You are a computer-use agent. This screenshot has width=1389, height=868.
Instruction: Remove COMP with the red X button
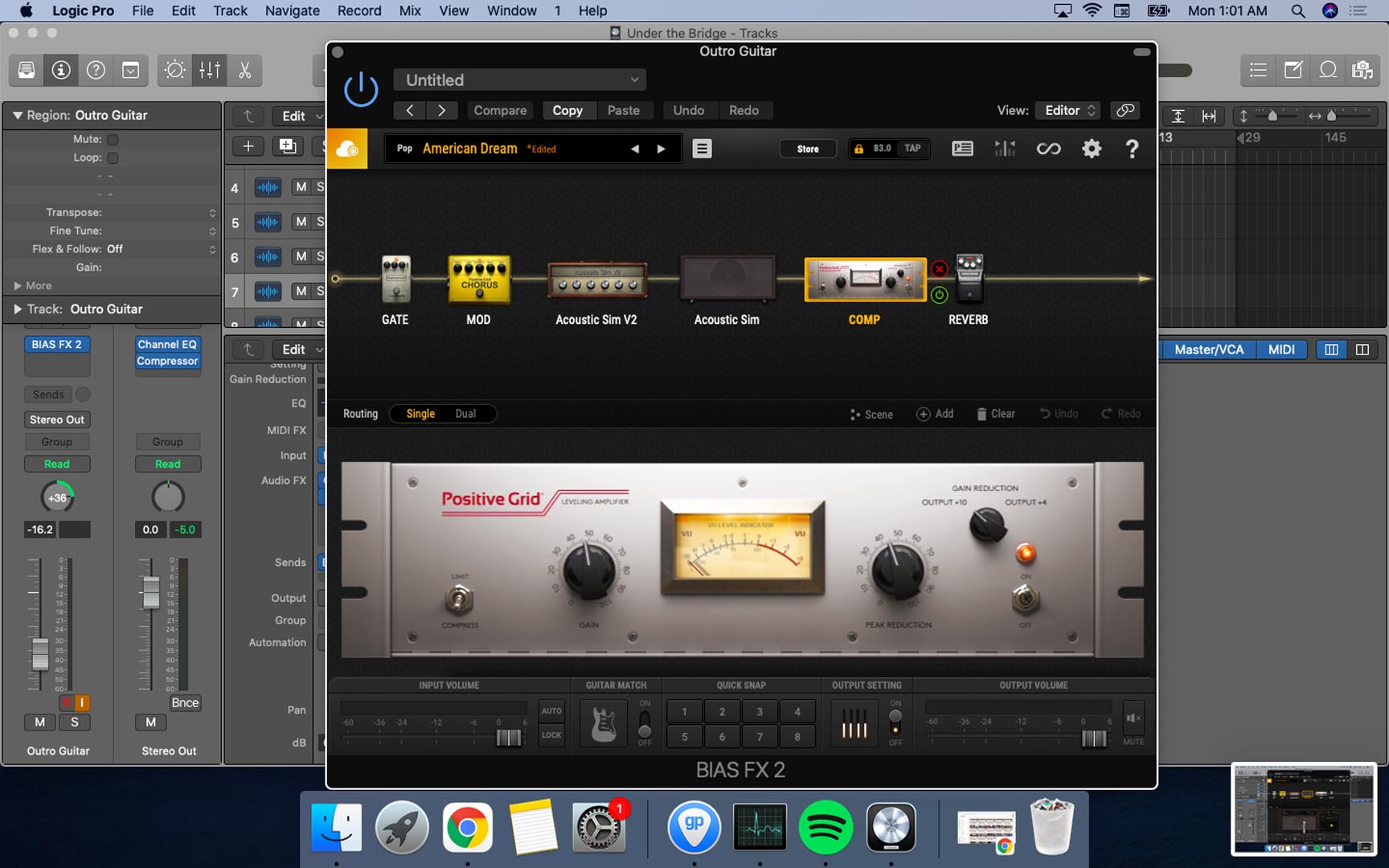939,268
